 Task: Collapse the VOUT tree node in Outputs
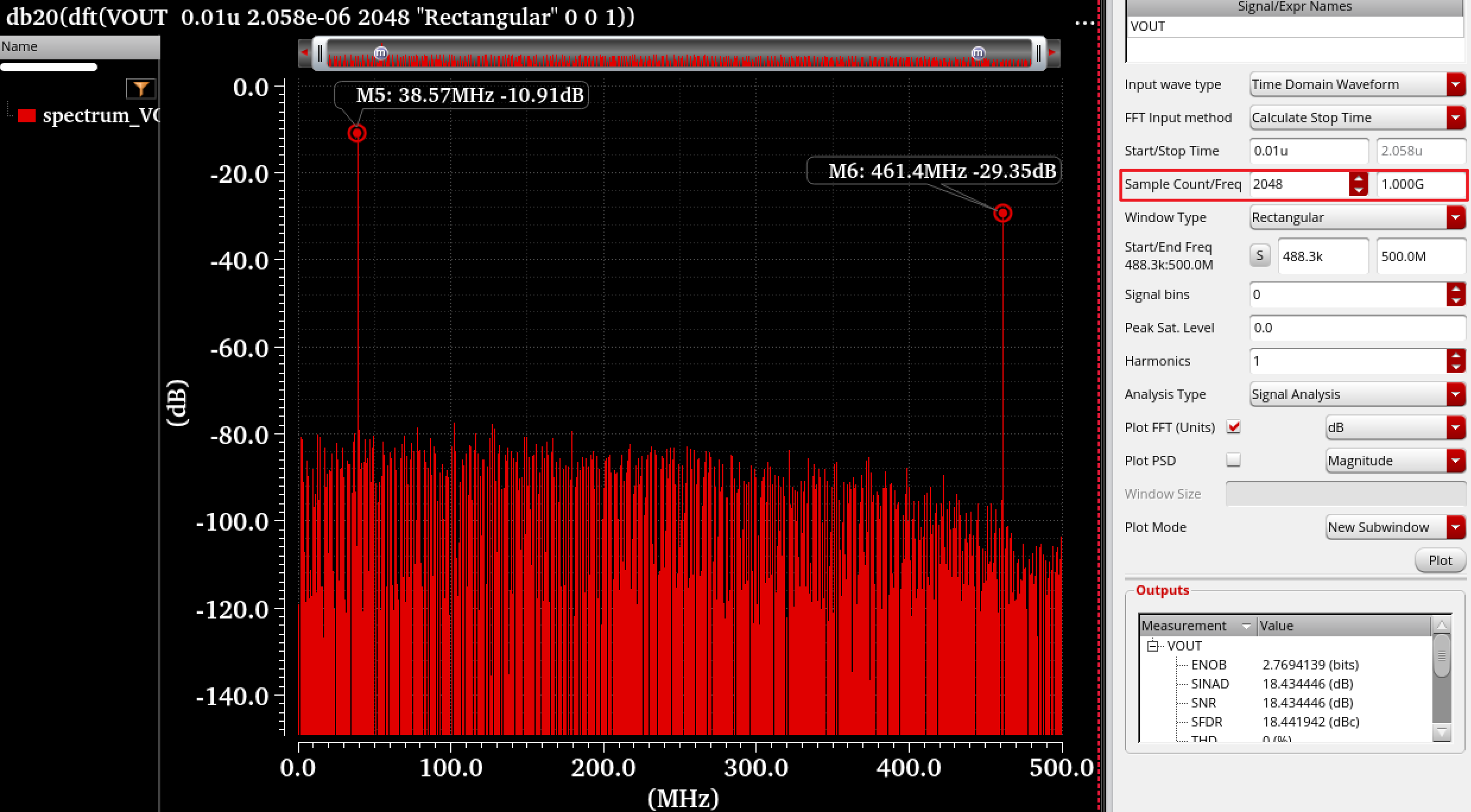point(1153,646)
